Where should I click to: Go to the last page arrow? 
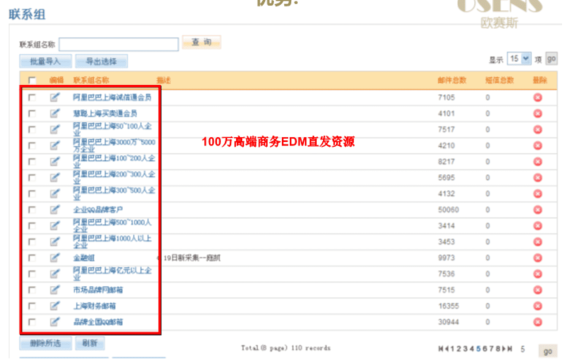(510, 349)
